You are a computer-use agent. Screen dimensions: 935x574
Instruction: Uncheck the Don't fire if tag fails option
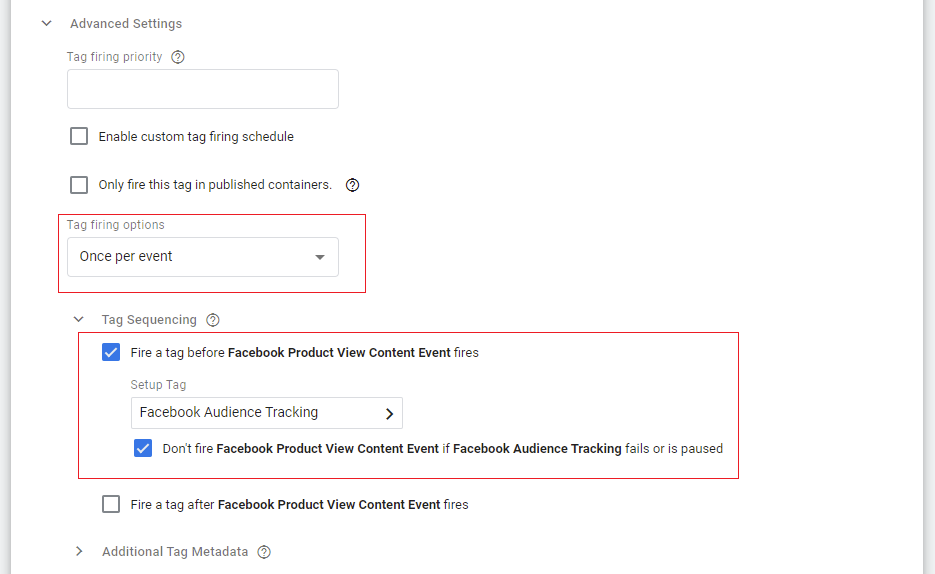pos(143,448)
